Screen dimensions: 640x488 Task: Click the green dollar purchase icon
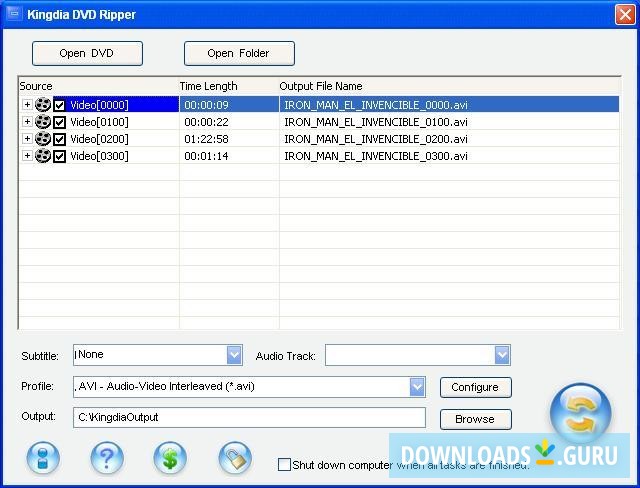[170, 458]
